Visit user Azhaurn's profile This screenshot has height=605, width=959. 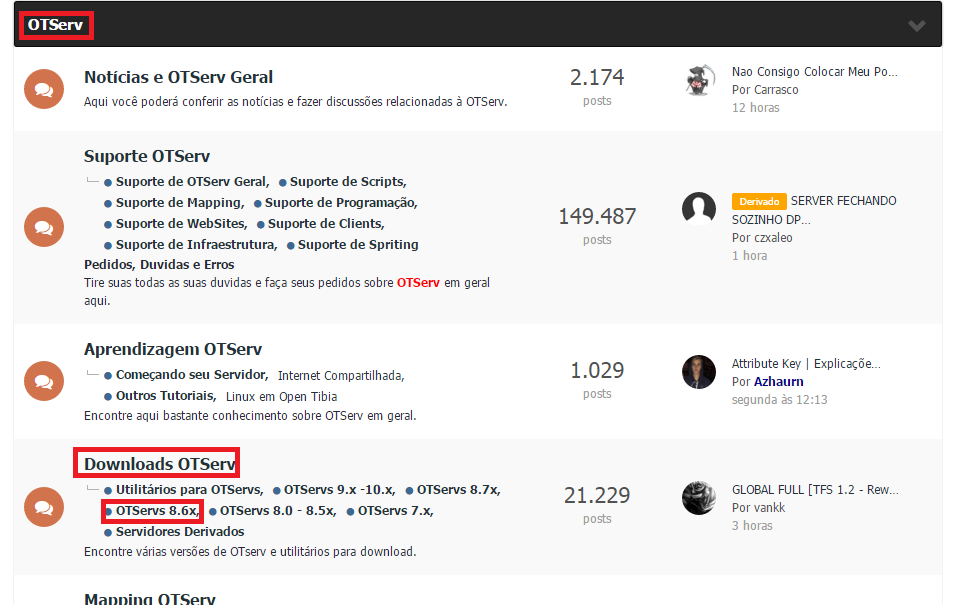pos(779,382)
